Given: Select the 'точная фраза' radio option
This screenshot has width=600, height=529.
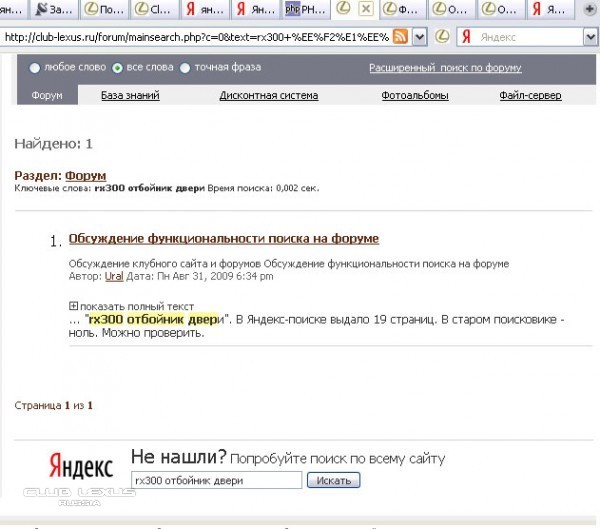Looking at the screenshot, I should [185, 68].
